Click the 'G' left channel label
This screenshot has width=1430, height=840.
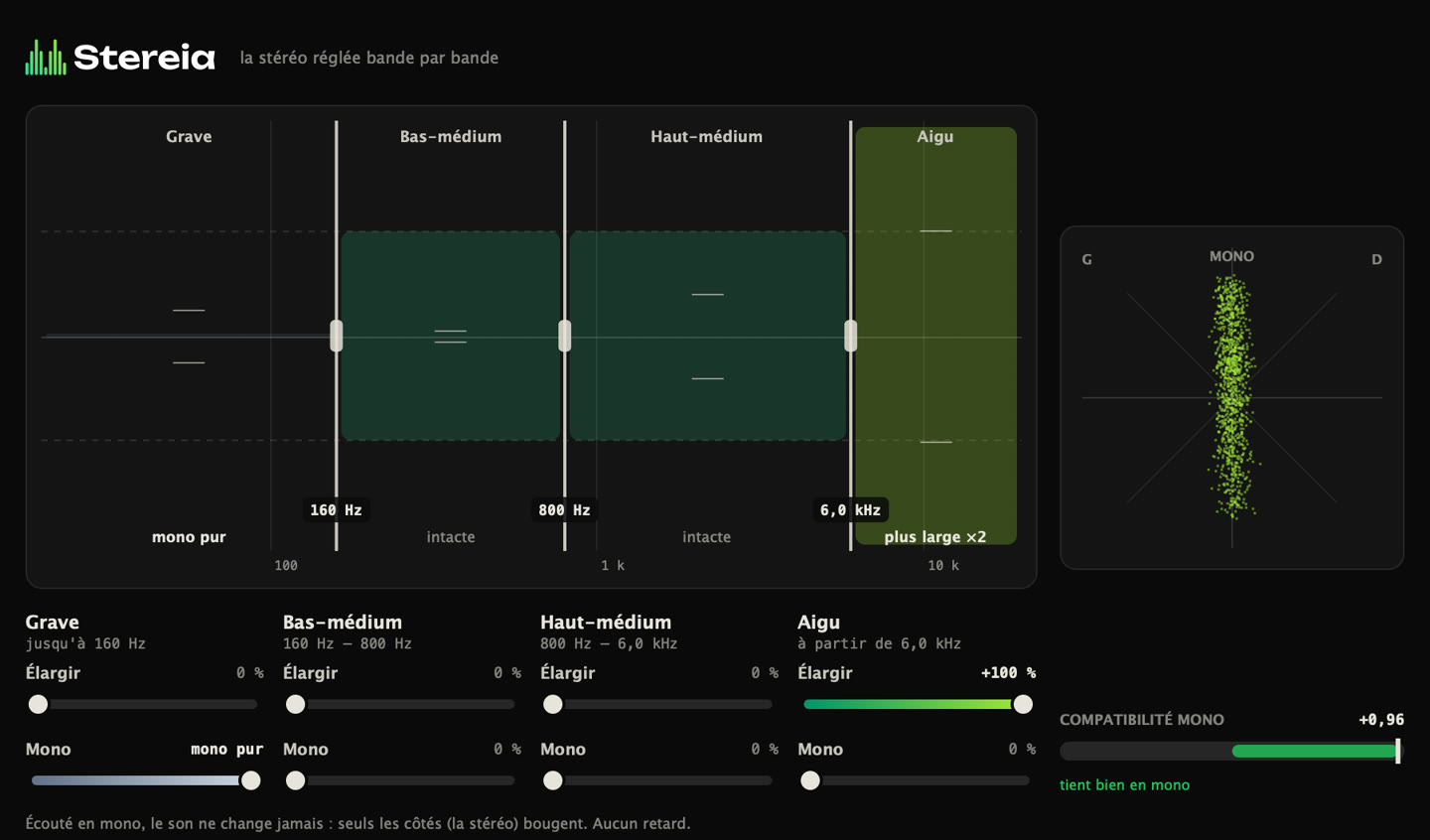[x=1086, y=259]
